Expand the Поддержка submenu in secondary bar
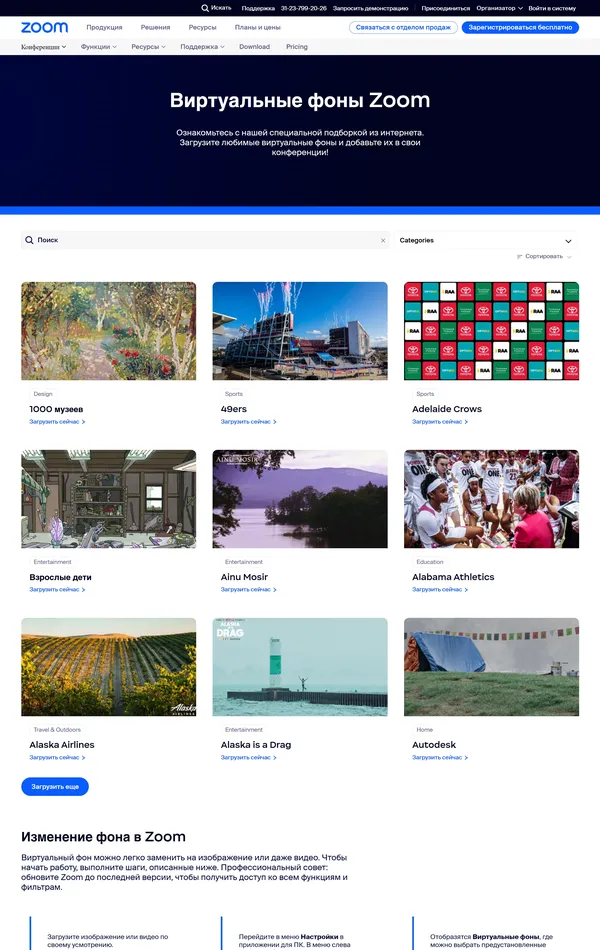This screenshot has width=600, height=950. (202, 47)
